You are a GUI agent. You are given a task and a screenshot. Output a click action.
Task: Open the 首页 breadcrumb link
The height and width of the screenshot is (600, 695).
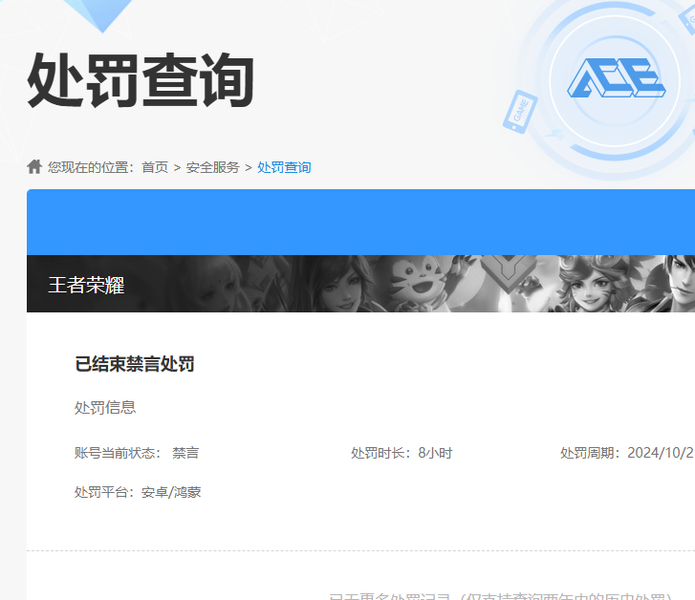pos(155,168)
